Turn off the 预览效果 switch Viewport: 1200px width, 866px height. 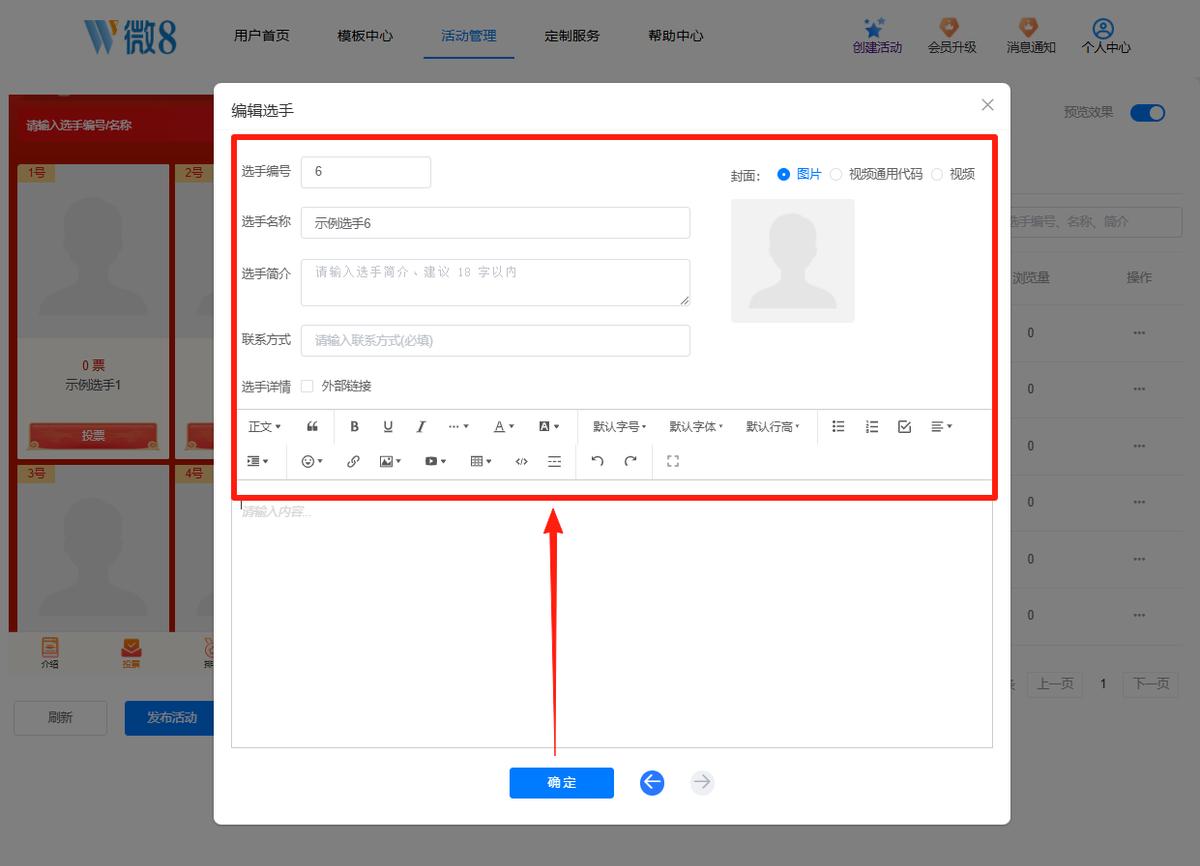pos(1148,113)
